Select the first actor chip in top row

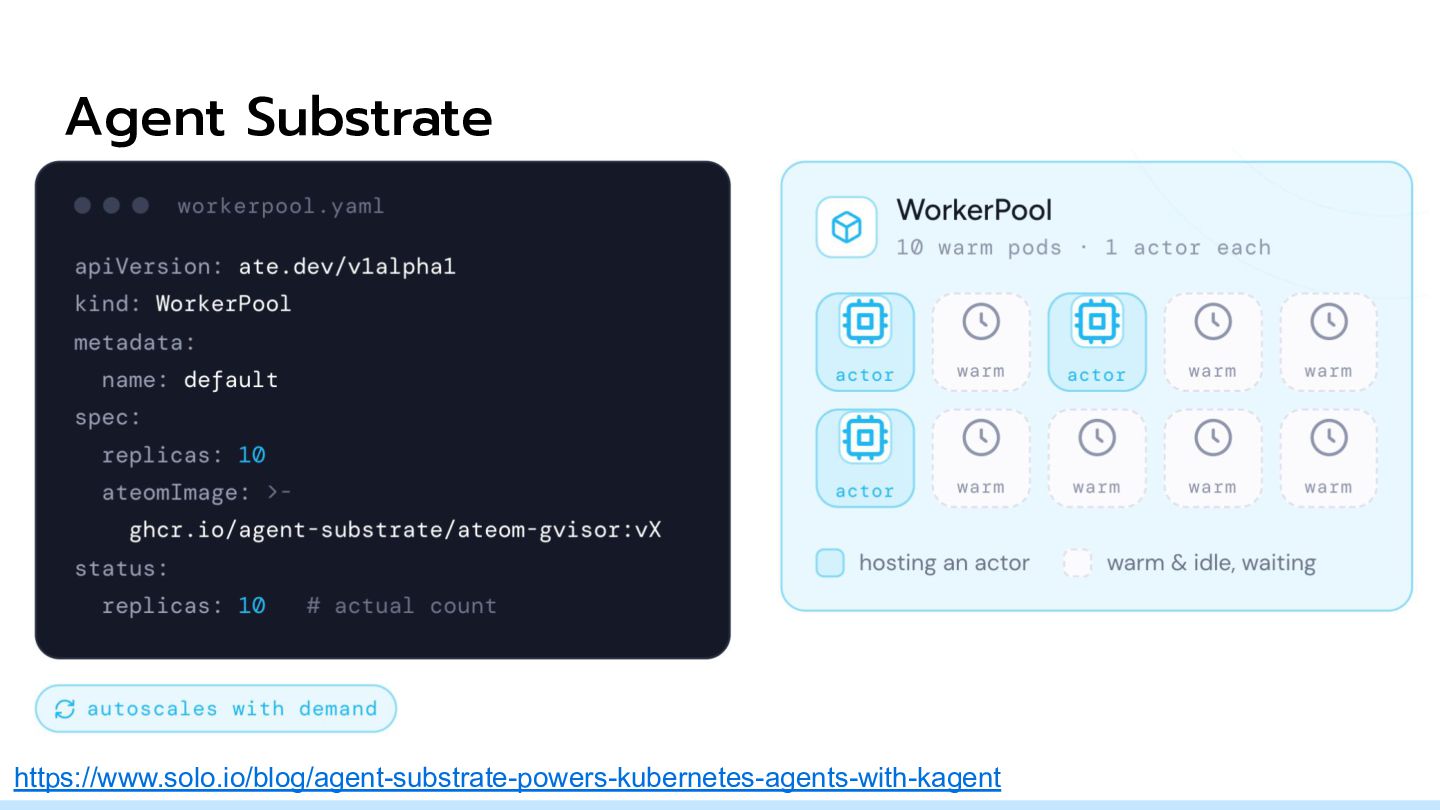tap(865, 342)
